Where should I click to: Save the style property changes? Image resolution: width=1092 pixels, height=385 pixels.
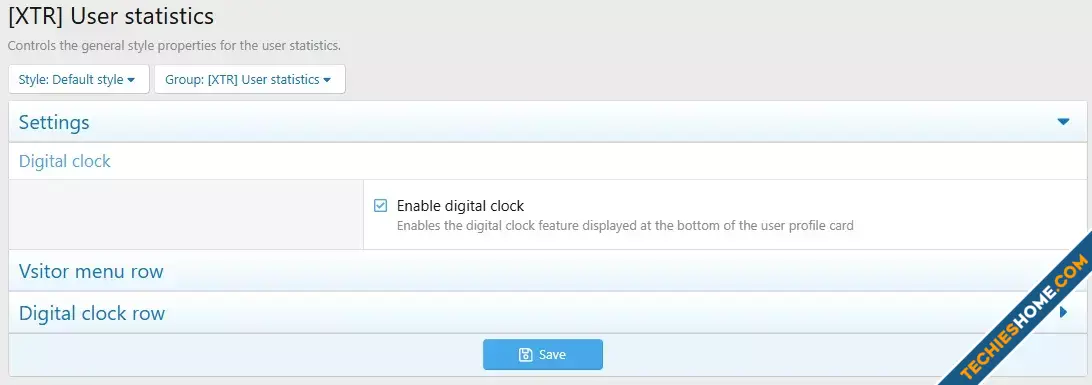tap(543, 354)
